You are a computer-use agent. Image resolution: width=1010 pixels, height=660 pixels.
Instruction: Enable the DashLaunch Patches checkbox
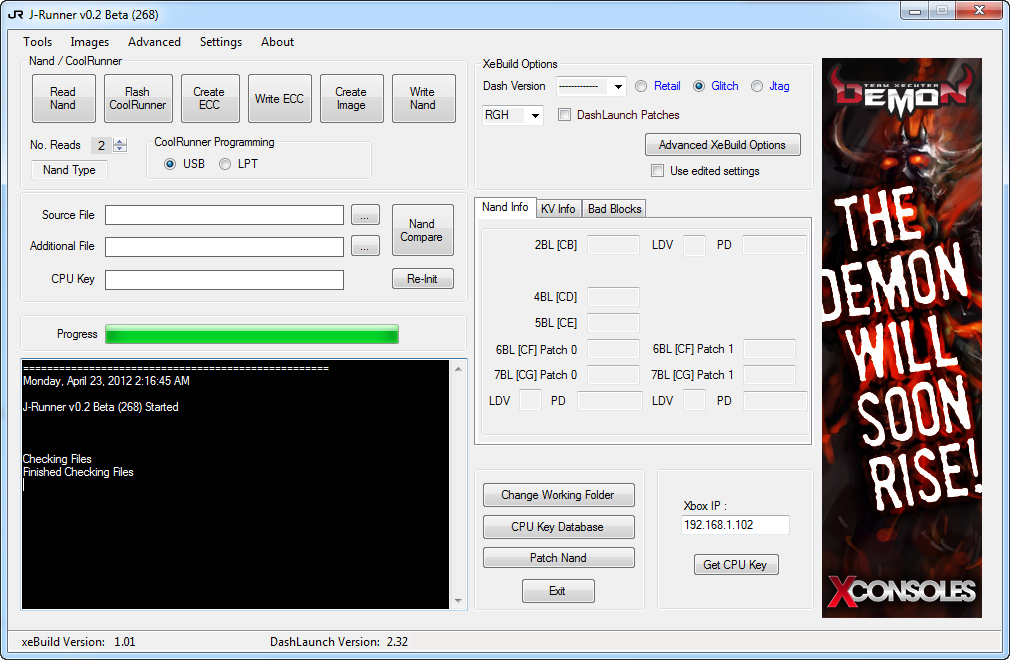(565, 115)
